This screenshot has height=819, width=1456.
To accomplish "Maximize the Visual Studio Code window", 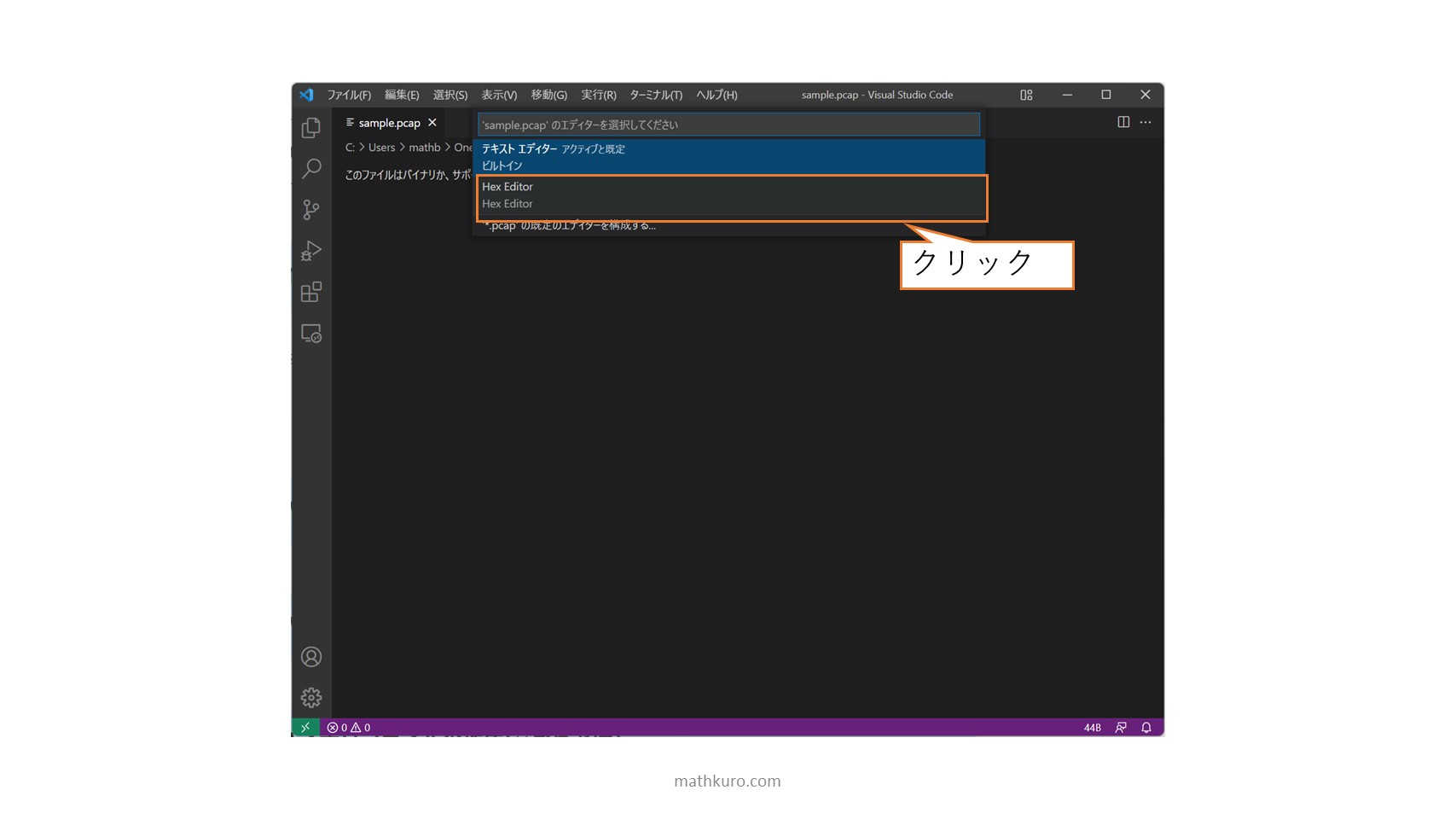I will (x=1106, y=95).
